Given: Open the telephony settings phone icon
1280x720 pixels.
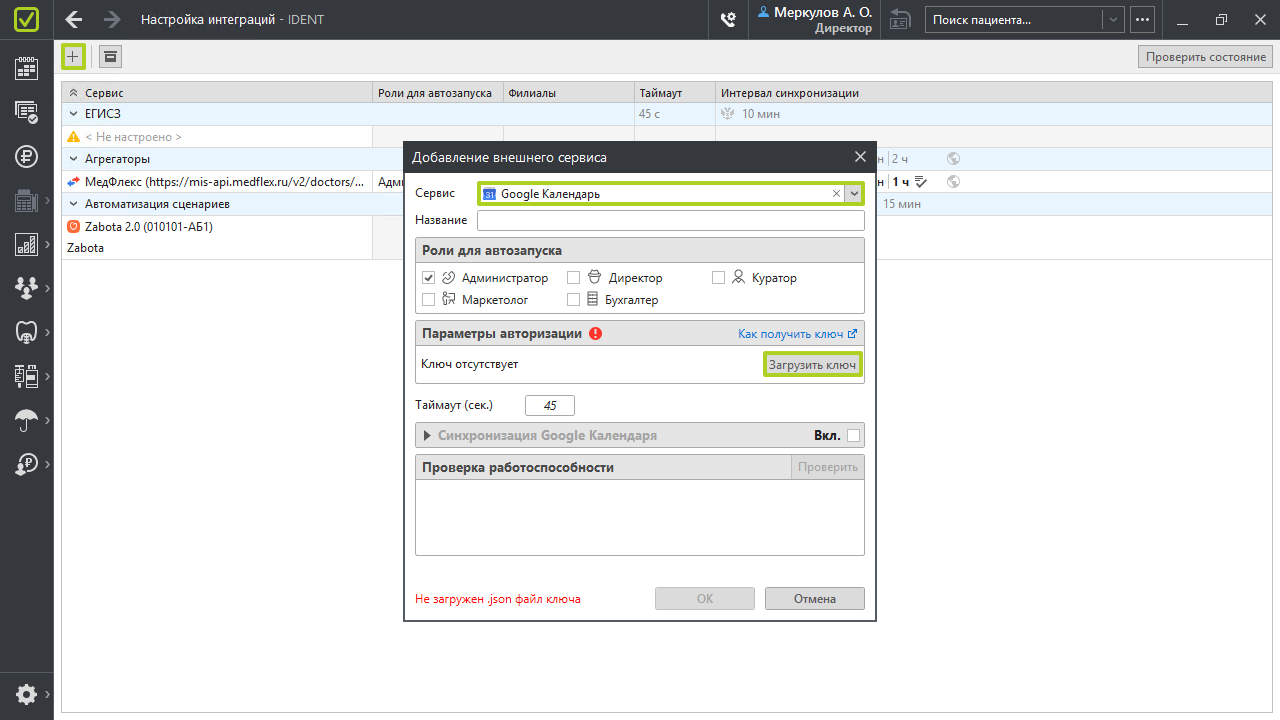Looking at the screenshot, I should click(x=729, y=19).
